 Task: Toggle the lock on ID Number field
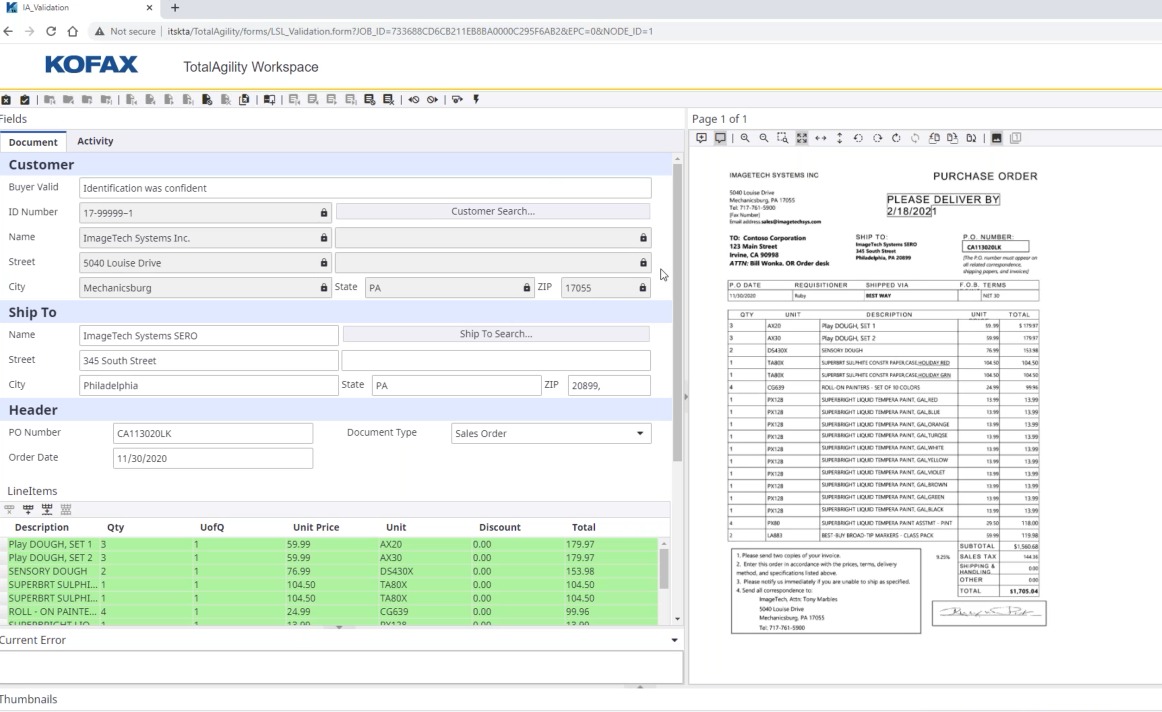pyautogui.click(x=323, y=213)
